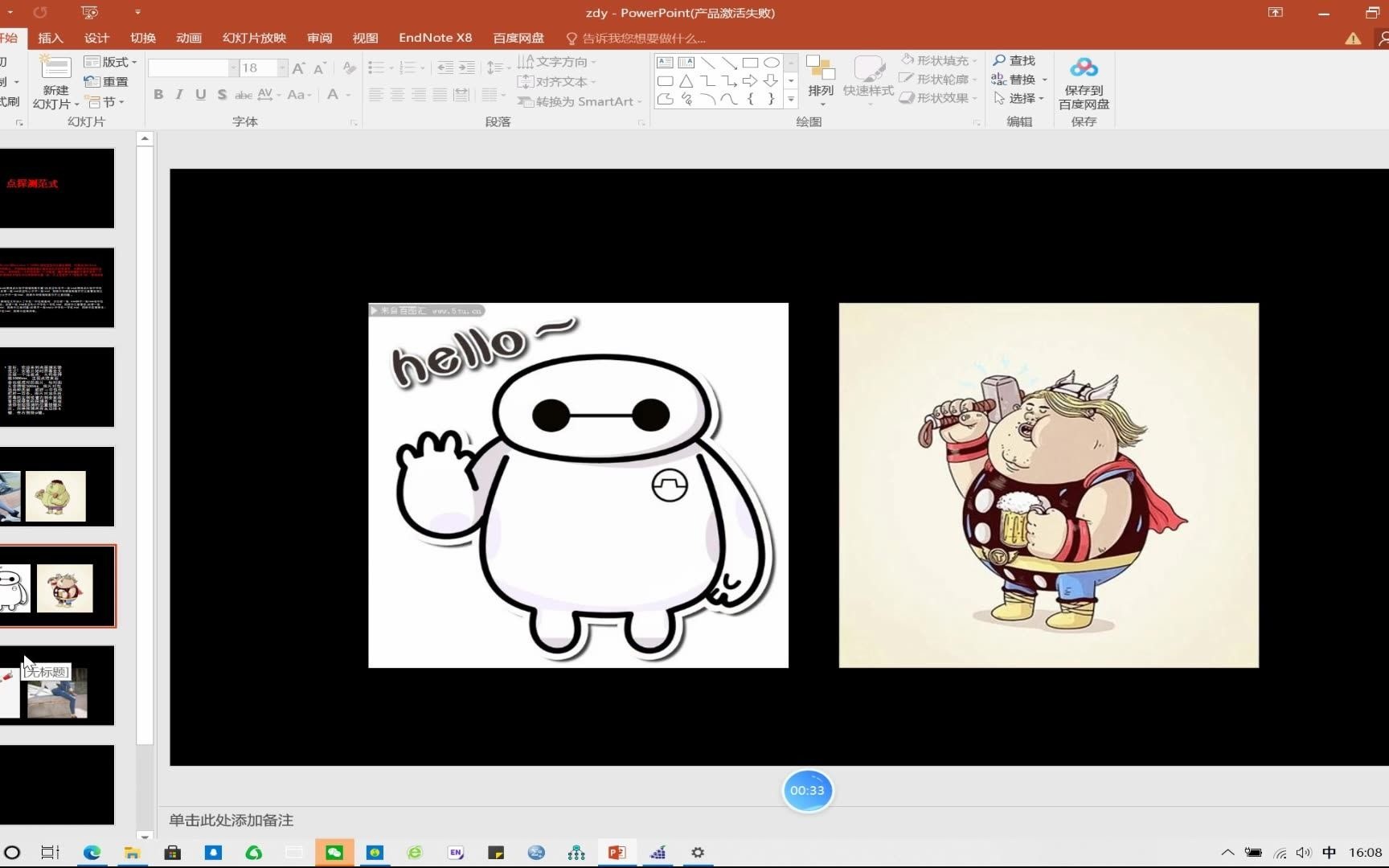Toggle align text right

click(419, 95)
